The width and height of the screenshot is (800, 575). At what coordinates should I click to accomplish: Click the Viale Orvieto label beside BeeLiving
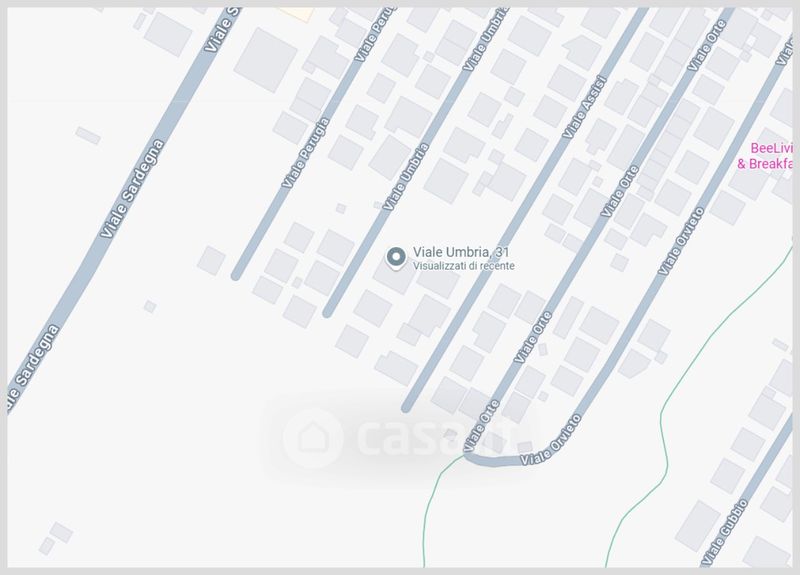click(681, 241)
